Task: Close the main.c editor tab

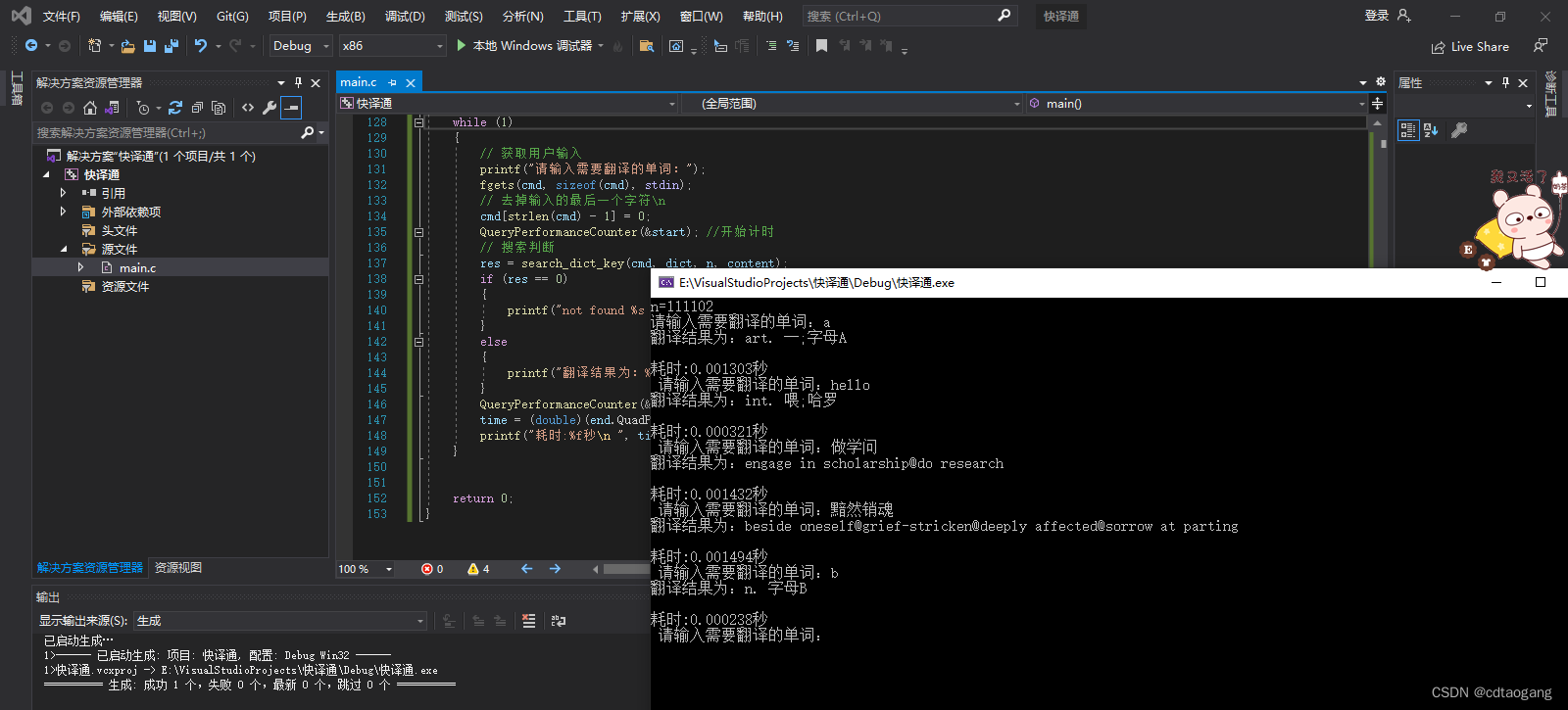Action: point(411,83)
